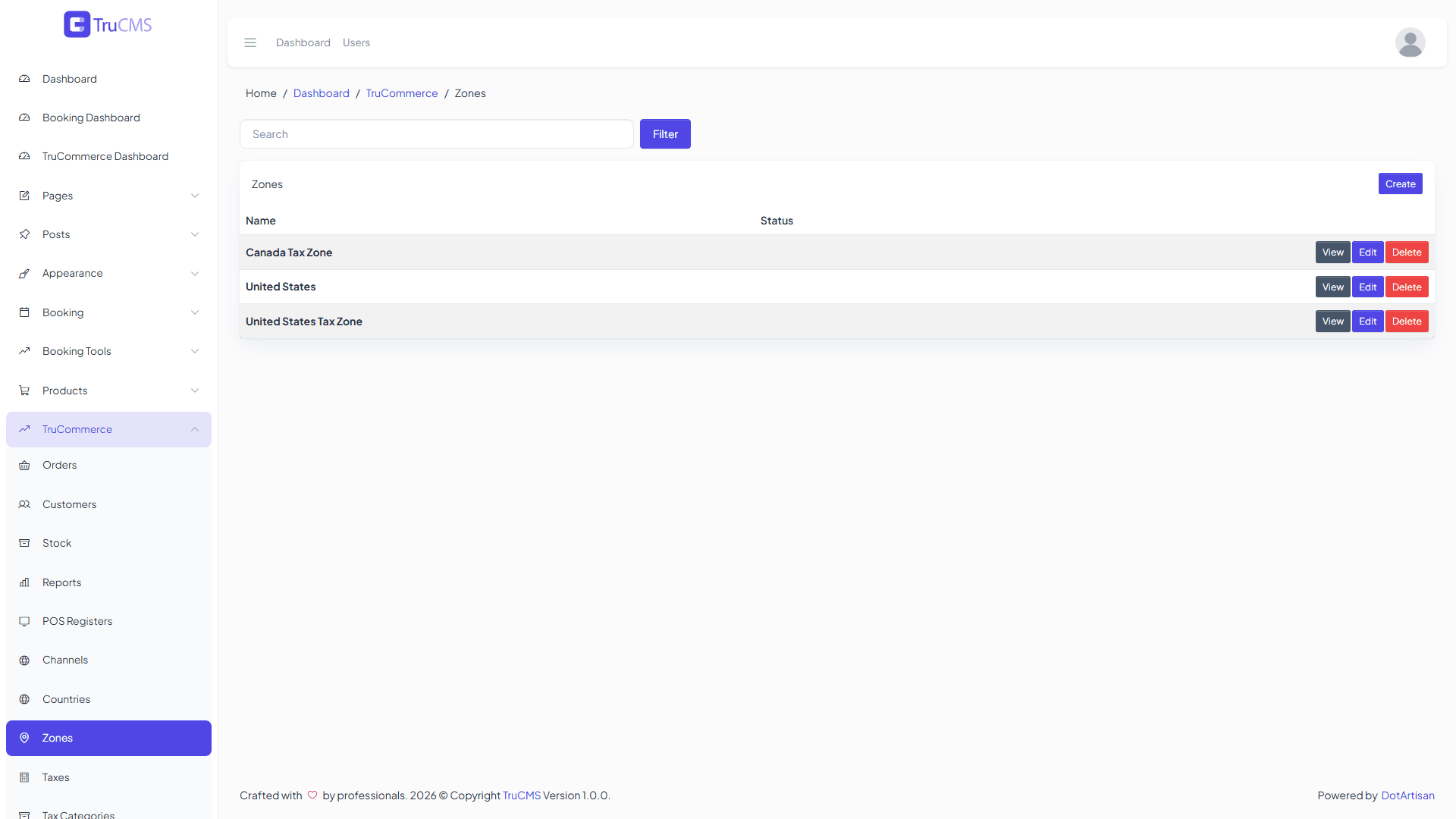This screenshot has height=819, width=1456.
Task: Click the Stock box icon
Action: coord(24,543)
